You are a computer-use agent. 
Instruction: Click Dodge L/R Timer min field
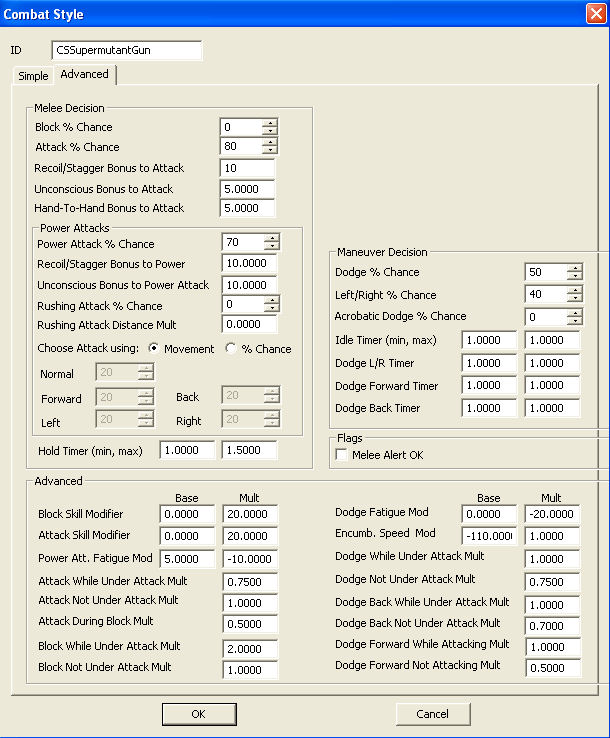pyautogui.click(x=490, y=363)
